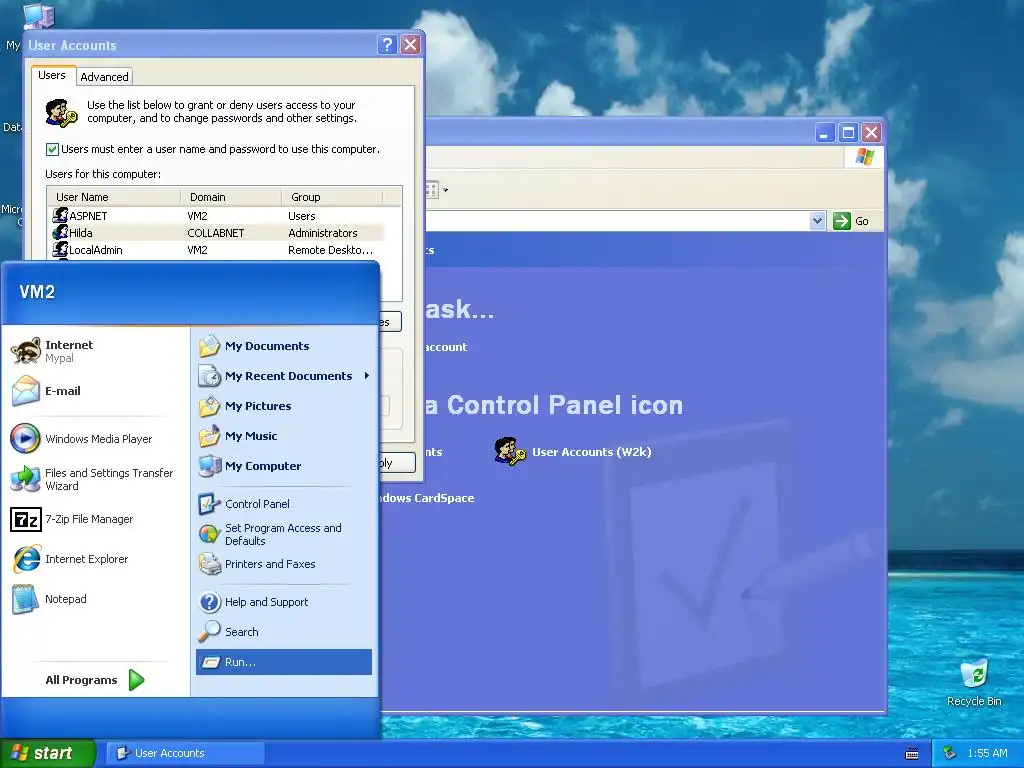Switch to the Users tab
Screen dimensions: 1024x768
[52, 75]
